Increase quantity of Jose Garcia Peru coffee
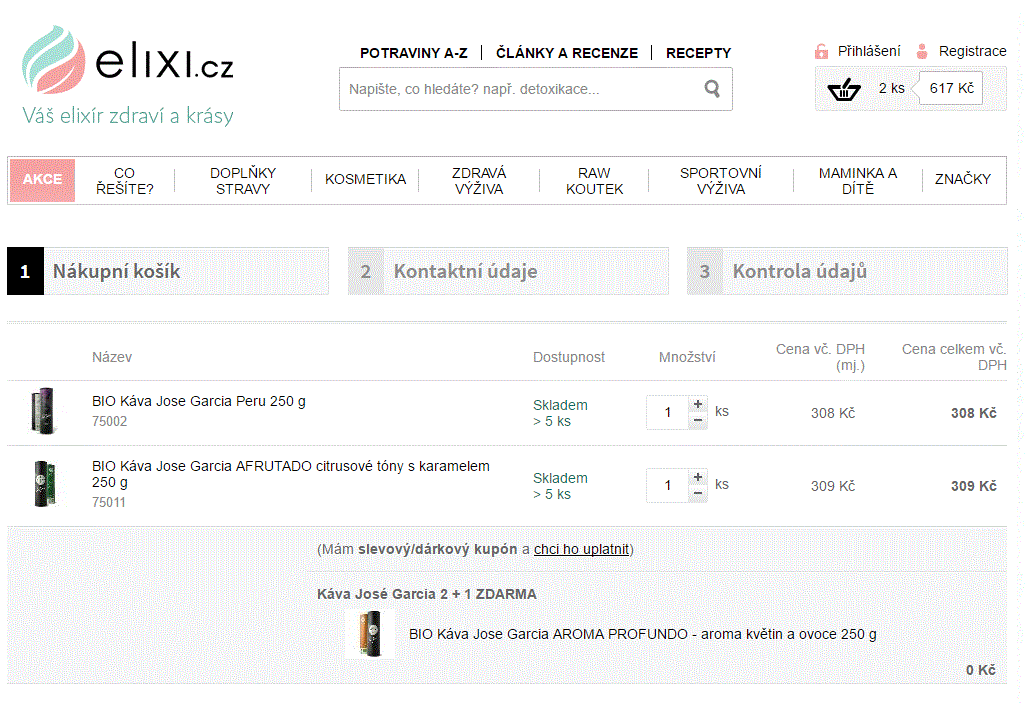1025x703 pixels. (x=697, y=404)
